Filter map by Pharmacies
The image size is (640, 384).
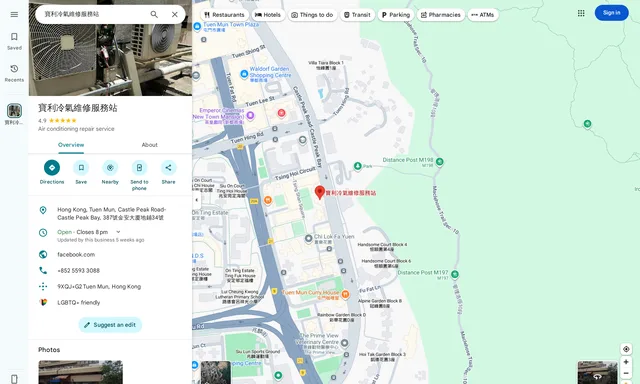440,15
